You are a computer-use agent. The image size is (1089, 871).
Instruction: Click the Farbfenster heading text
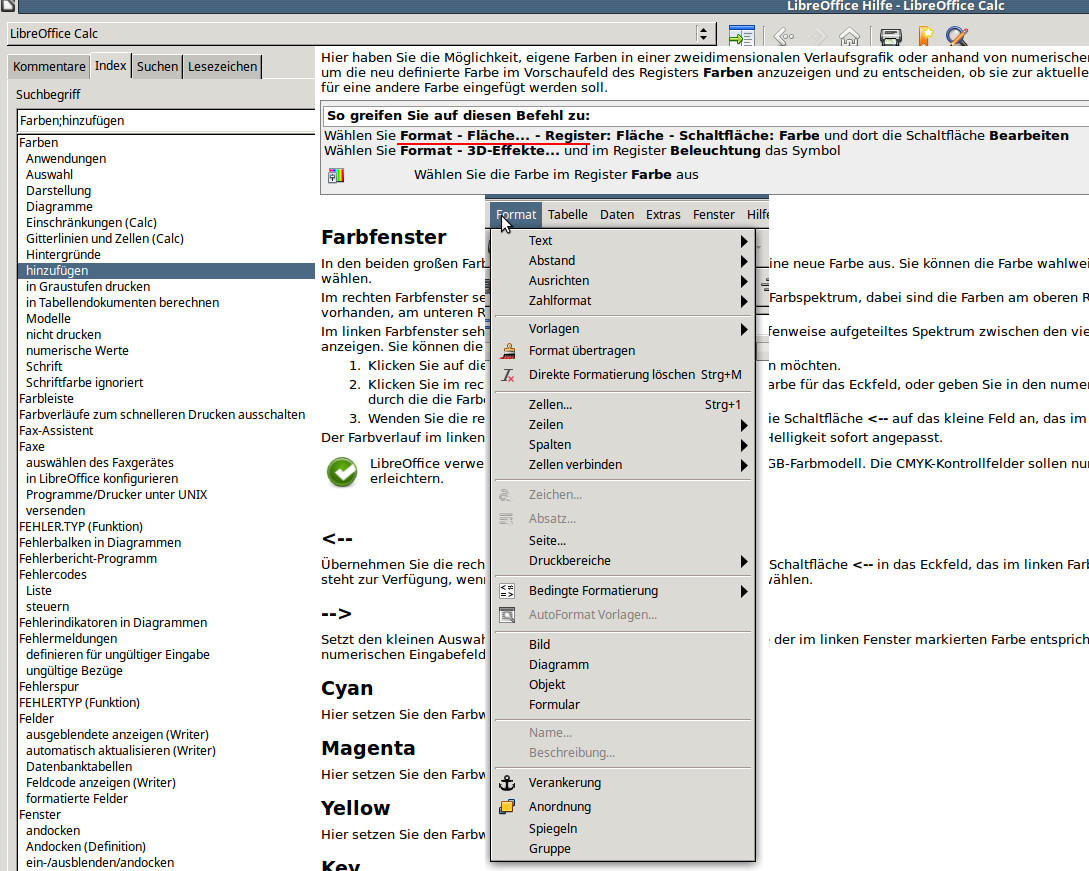click(x=383, y=237)
